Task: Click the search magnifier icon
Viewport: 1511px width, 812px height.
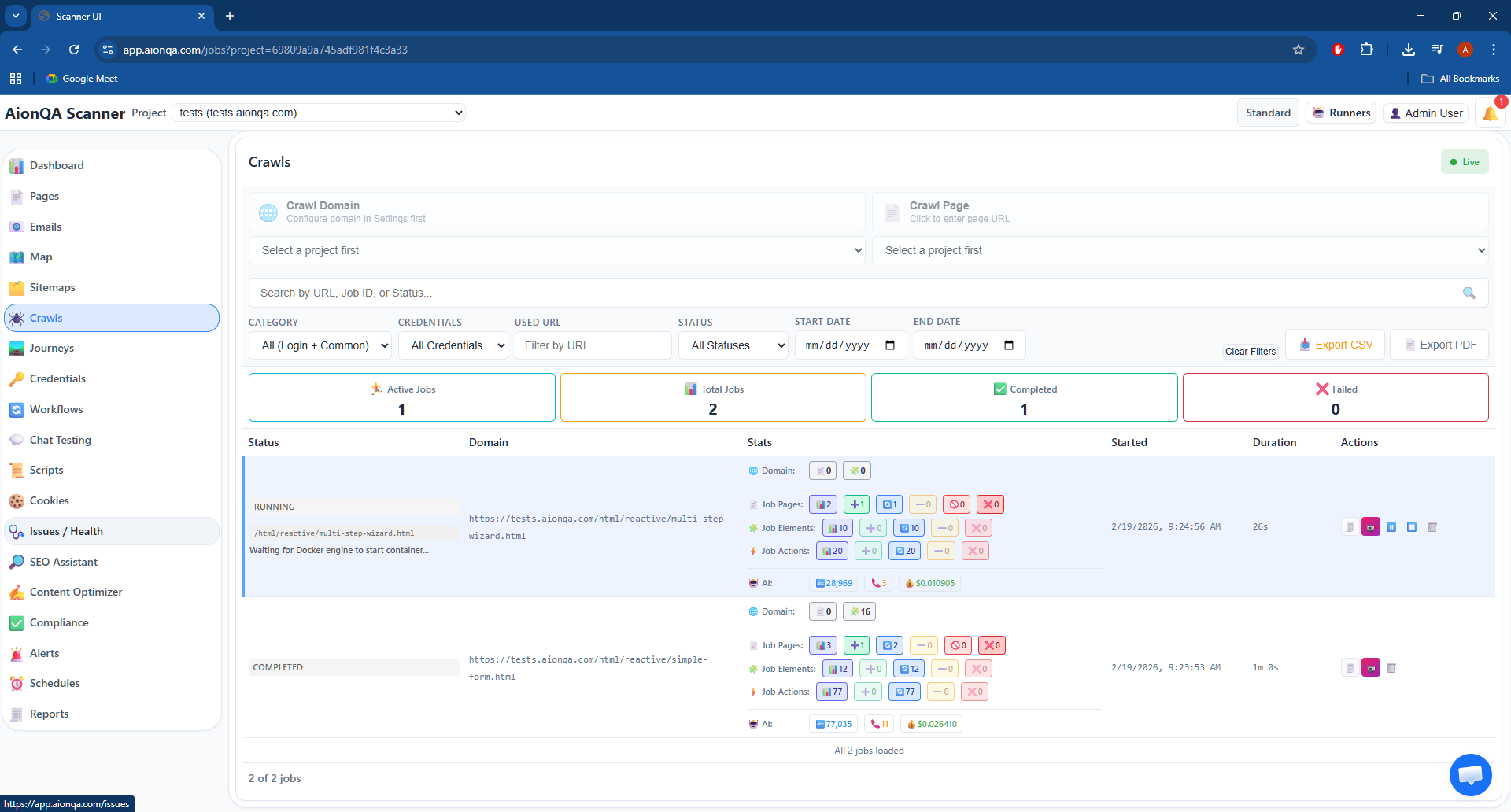Action: pyautogui.click(x=1469, y=293)
